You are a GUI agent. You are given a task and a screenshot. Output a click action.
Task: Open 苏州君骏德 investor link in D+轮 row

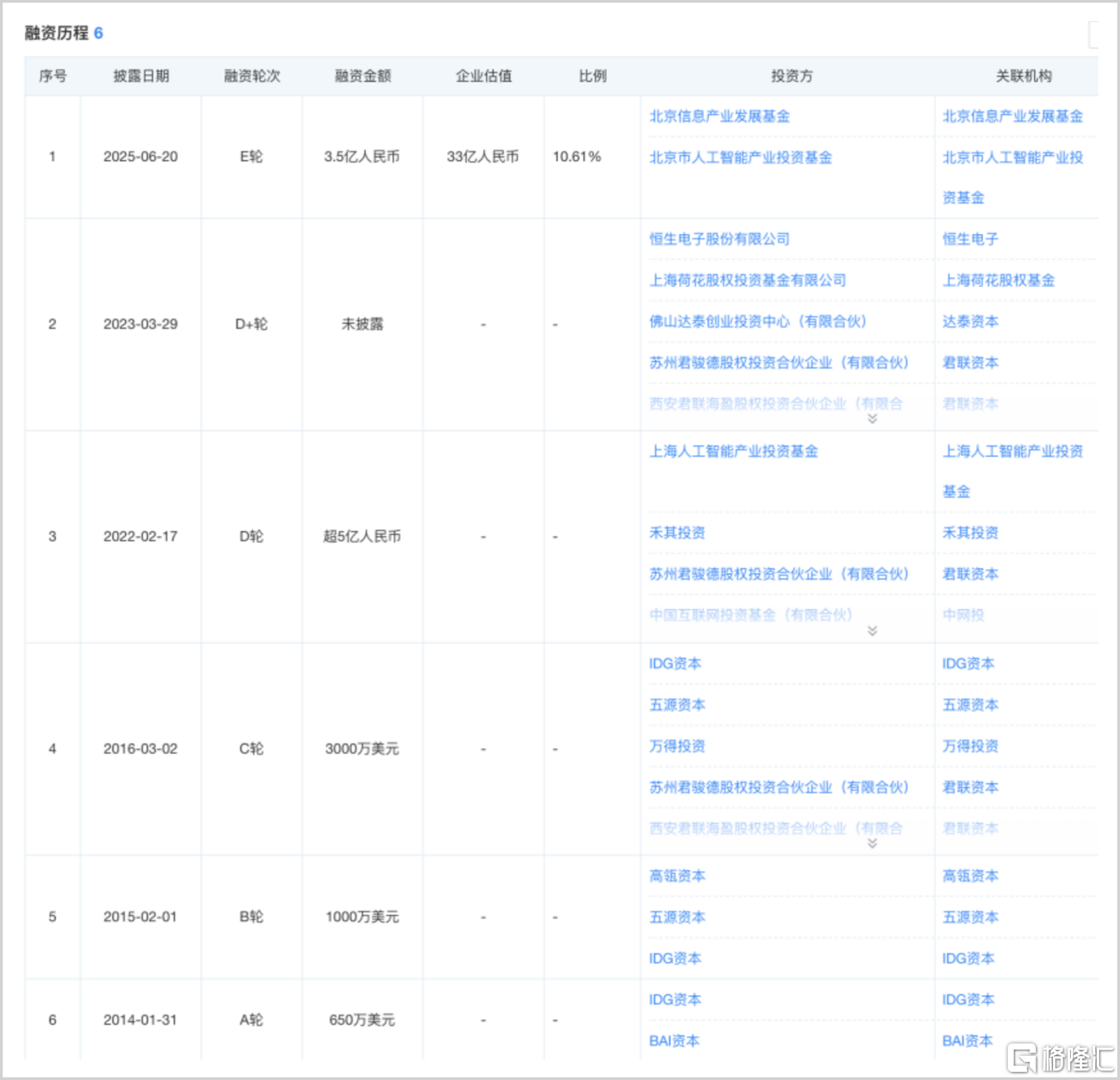(x=779, y=362)
